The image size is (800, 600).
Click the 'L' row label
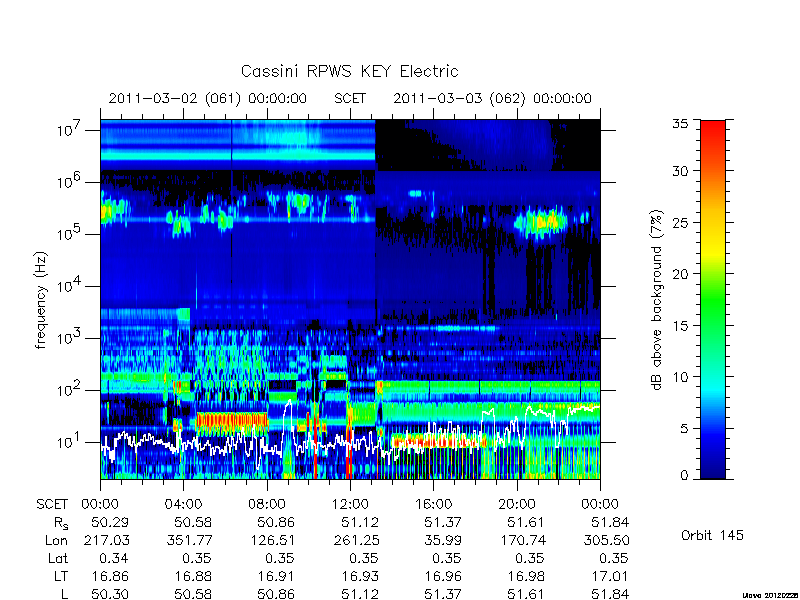(65, 594)
